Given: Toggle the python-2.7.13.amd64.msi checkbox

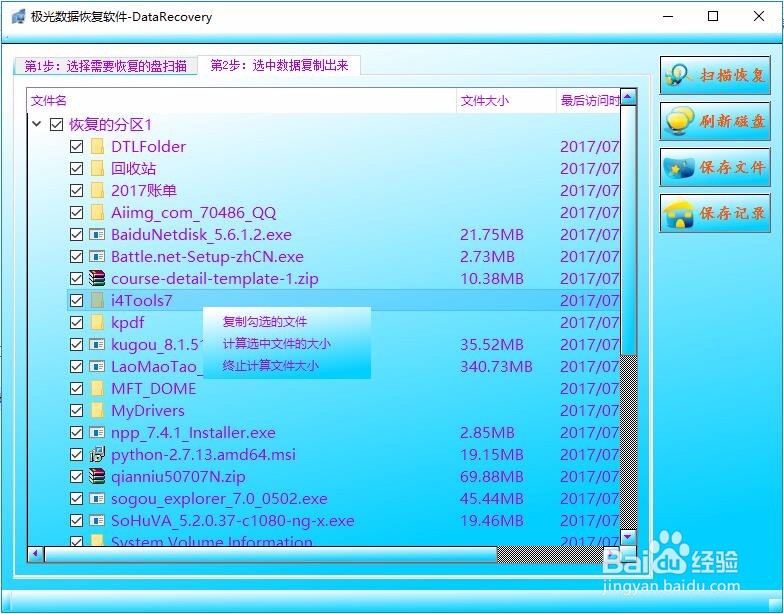Looking at the screenshot, I should click(x=76, y=454).
